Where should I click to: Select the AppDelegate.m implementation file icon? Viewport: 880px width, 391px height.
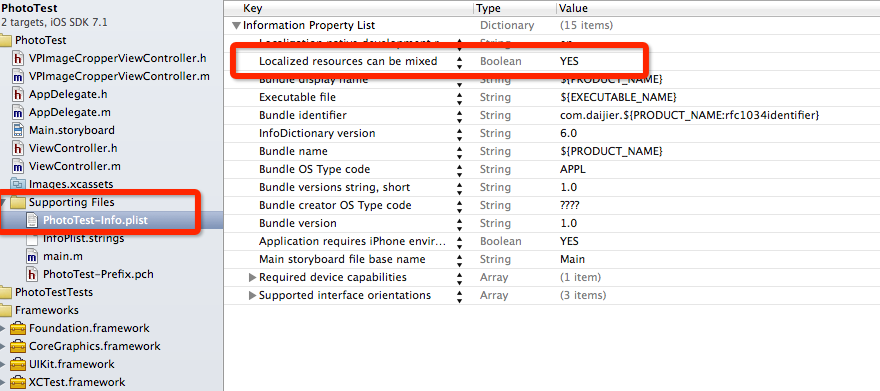(19, 112)
